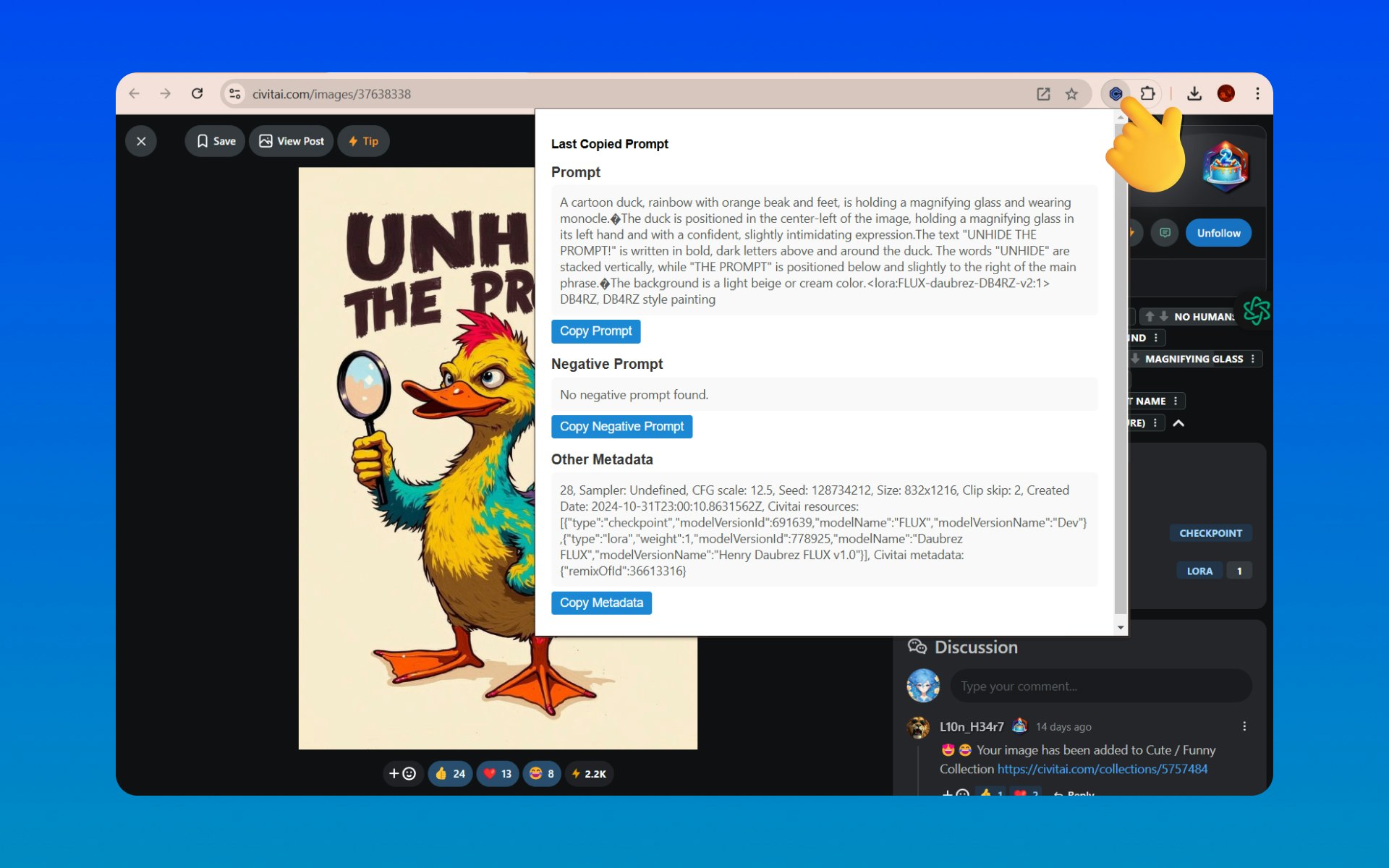Tip the creator with Buzz
This screenshot has width=1389, height=868.
click(364, 141)
